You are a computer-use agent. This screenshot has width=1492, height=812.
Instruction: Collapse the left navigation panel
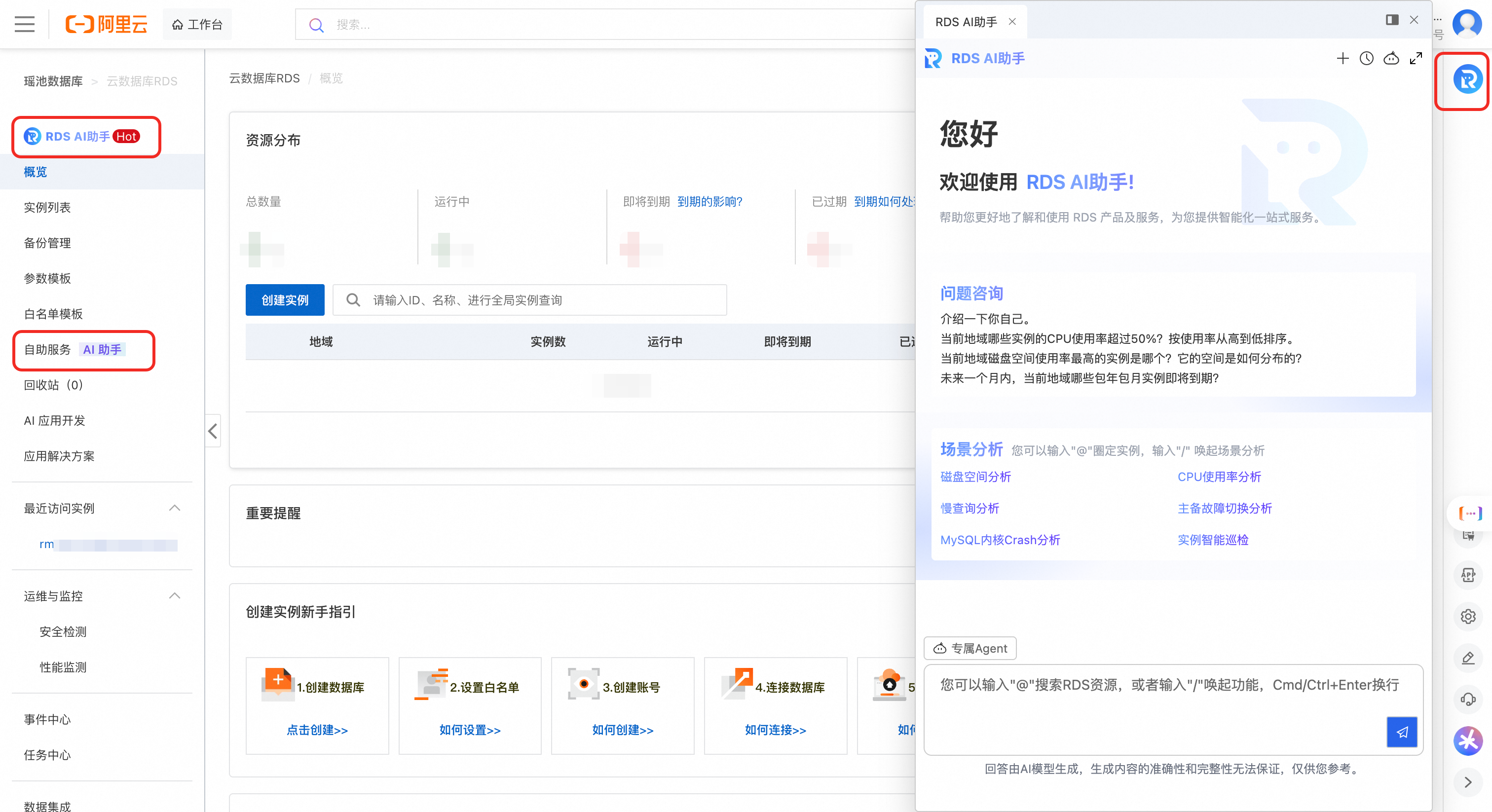tap(213, 431)
